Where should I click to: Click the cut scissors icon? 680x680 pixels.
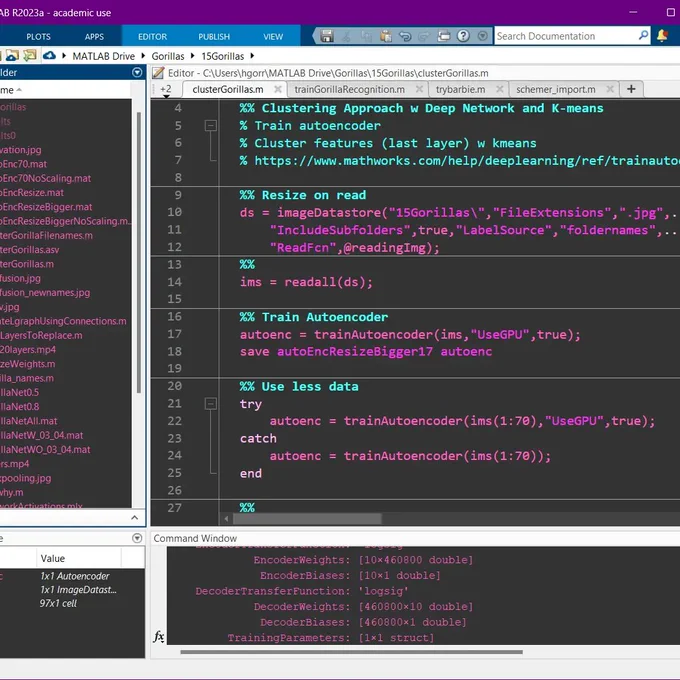[347, 36]
